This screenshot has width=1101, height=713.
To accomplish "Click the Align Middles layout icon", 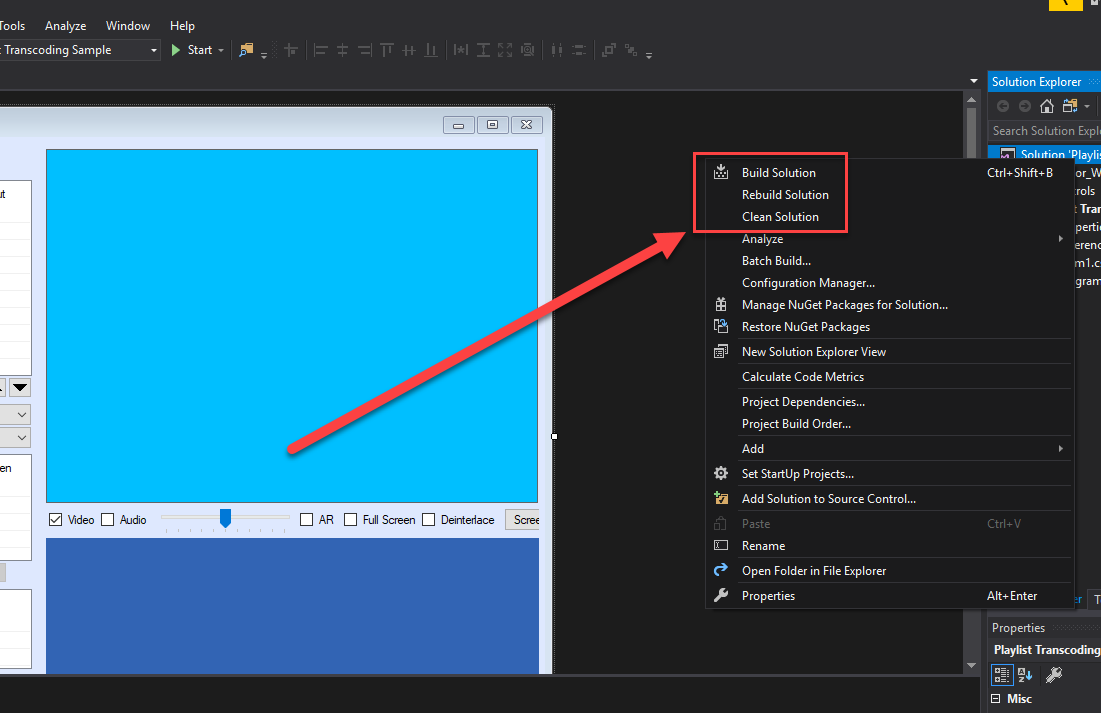I will (x=409, y=50).
